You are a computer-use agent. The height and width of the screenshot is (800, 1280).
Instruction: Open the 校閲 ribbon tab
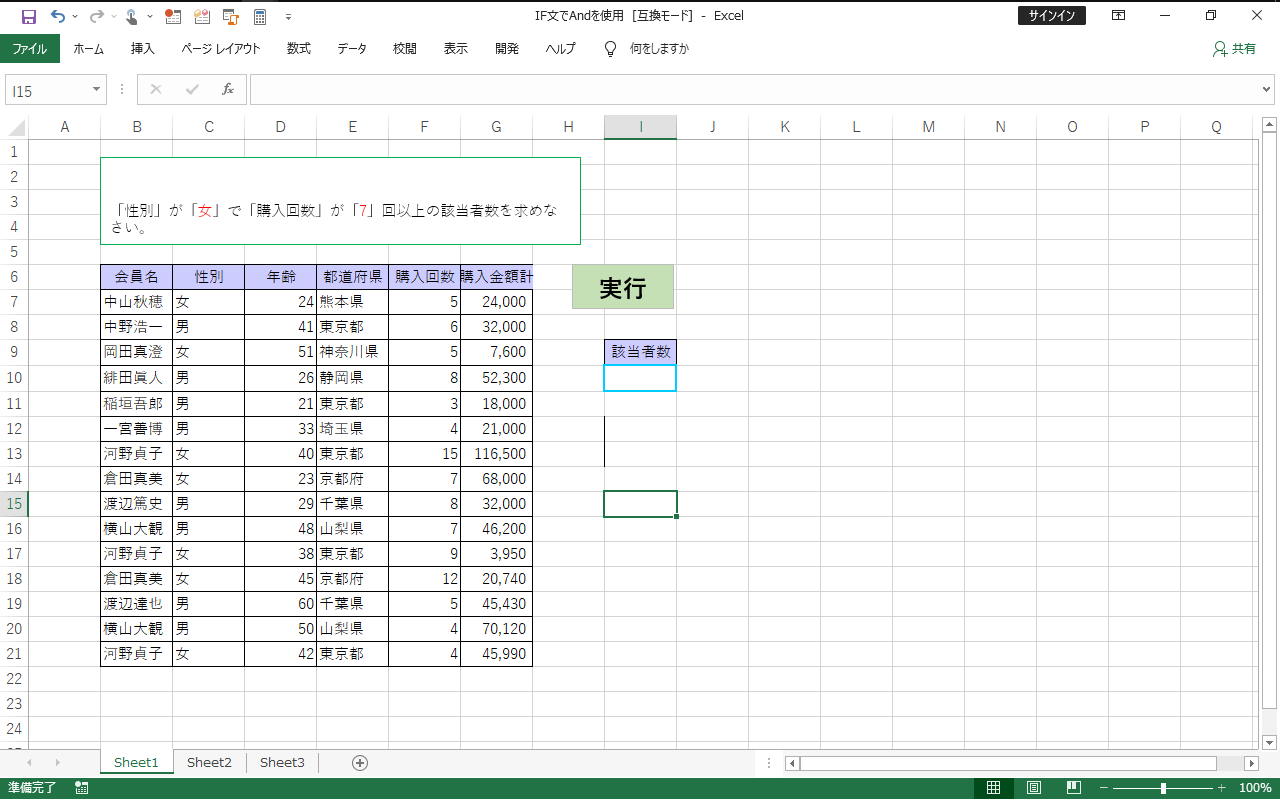click(405, 48)
